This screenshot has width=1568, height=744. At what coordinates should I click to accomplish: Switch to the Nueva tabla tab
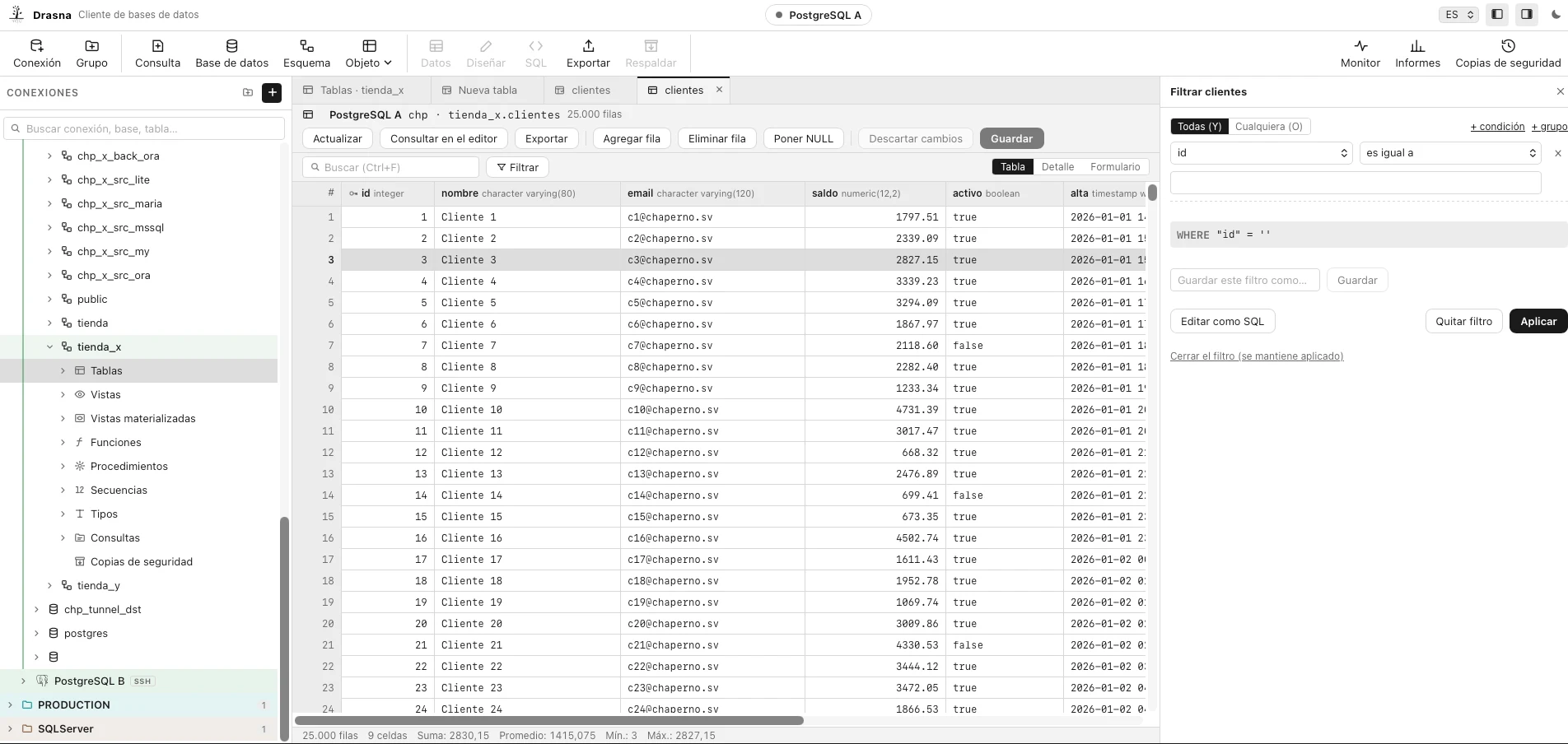488,91
